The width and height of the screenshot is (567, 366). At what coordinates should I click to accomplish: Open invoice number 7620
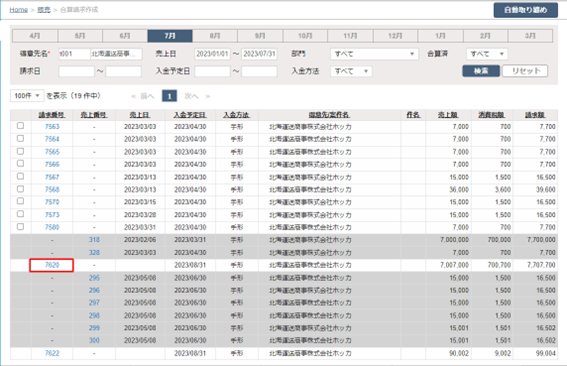click(52, 265)
